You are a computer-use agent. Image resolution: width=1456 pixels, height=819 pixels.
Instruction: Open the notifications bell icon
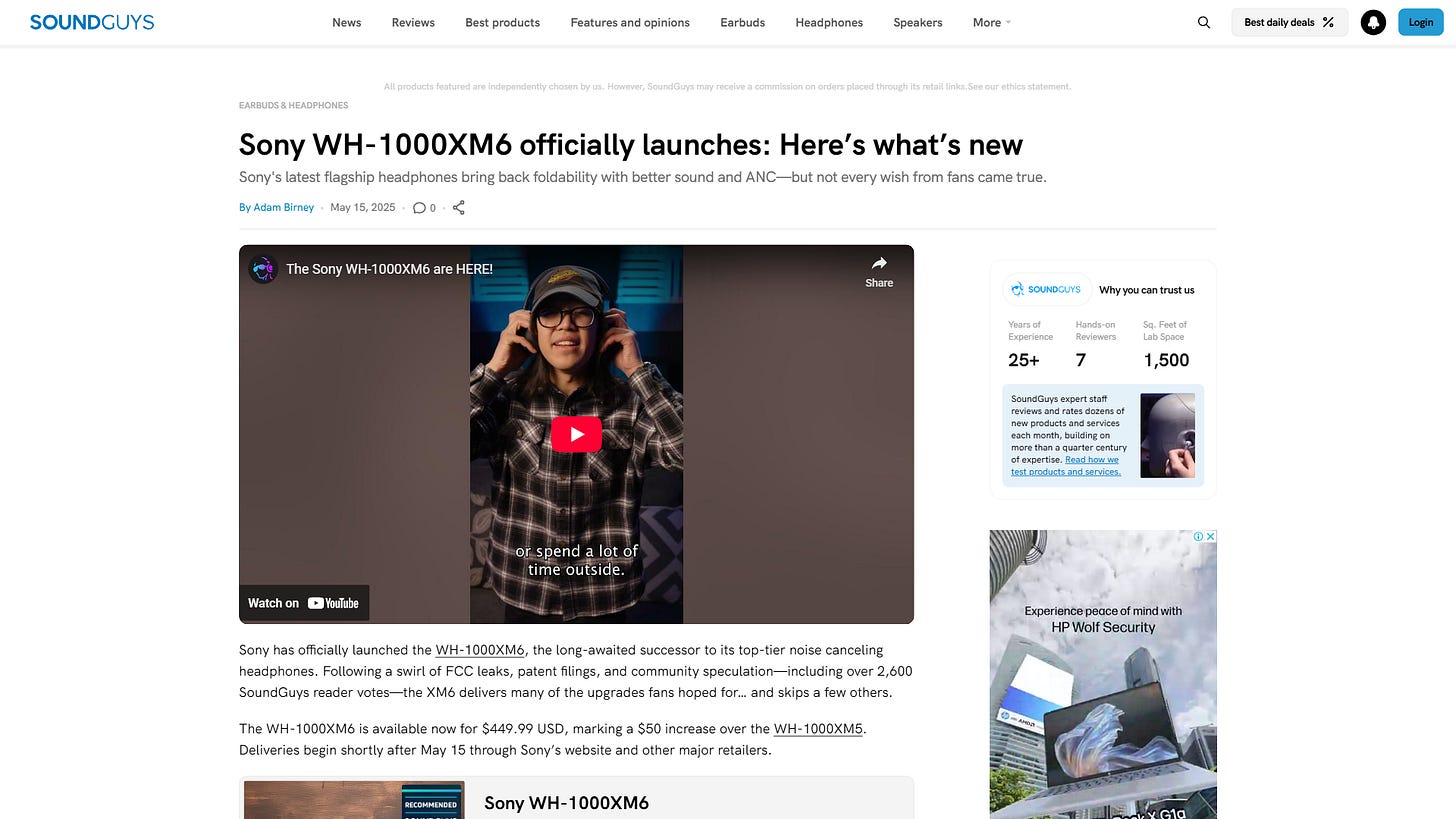(1373, 22)
